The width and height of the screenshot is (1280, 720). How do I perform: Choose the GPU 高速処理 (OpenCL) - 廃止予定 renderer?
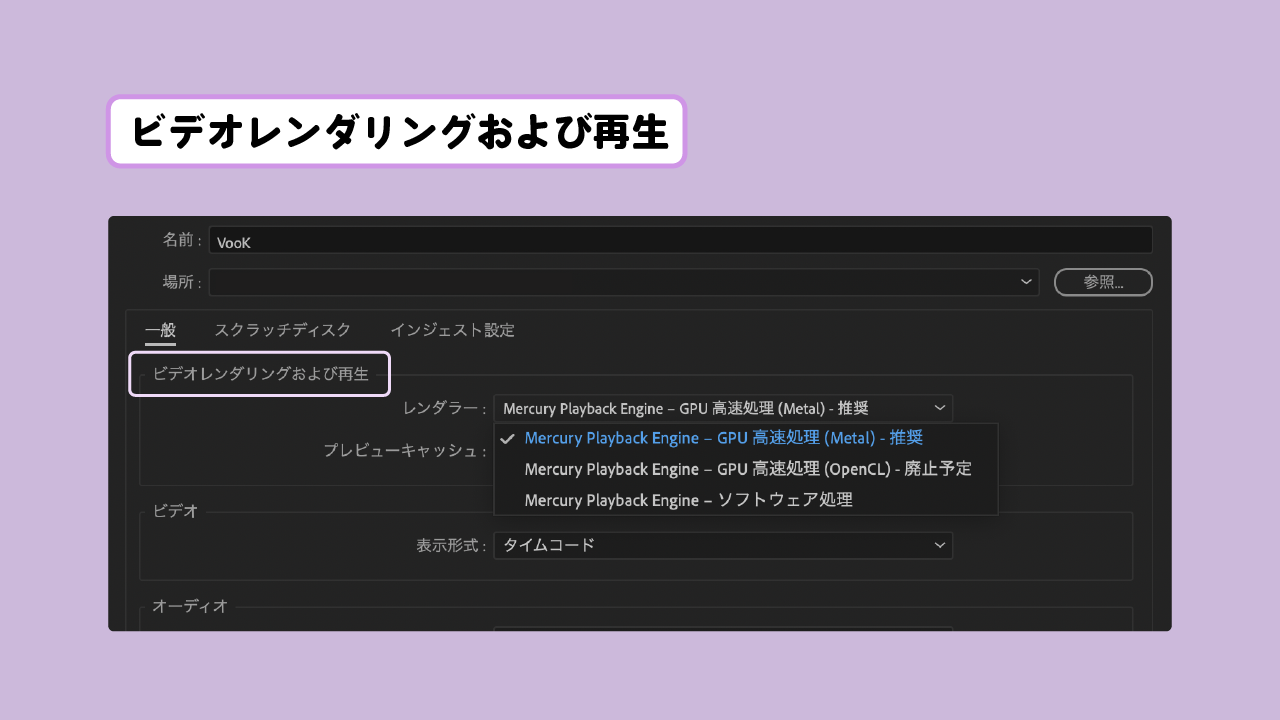pos(745,468)
